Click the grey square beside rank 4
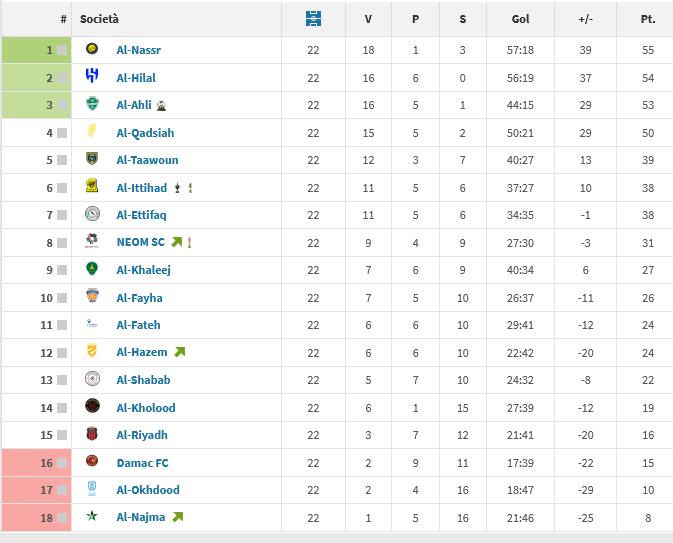The width and height of the screenshot is (673, 543). coord(62,133)
